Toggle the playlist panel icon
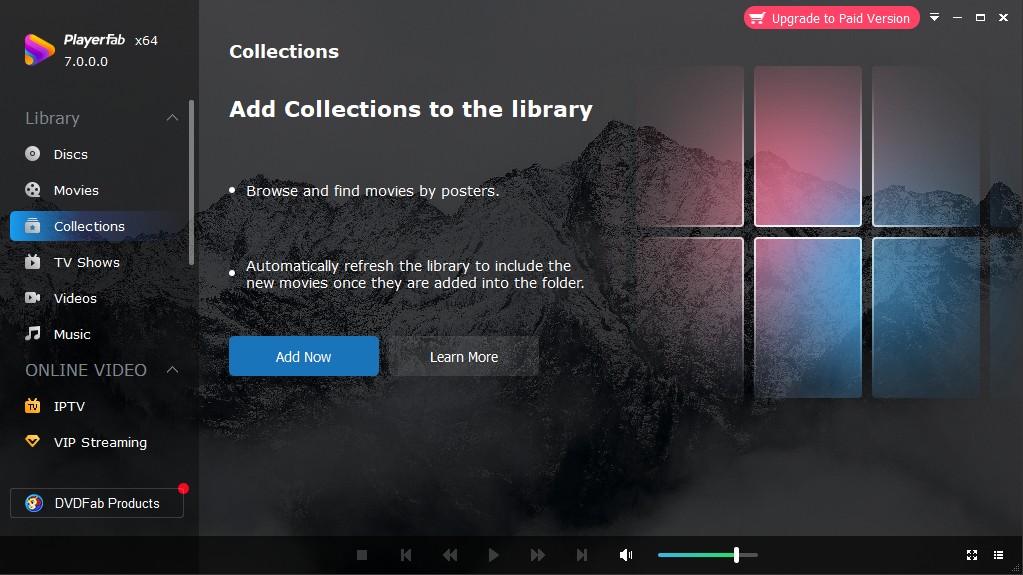Viewport: 1023px width, 575px height. click(998, 555)
